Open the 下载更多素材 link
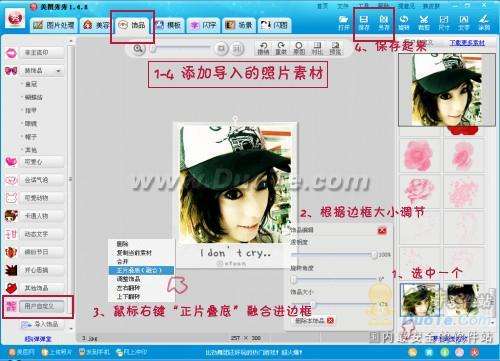The width and height of the screenshot is (500, 361). coord(467,43)
